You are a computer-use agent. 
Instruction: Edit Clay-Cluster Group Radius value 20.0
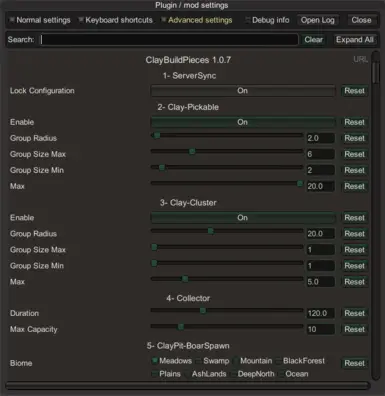(320, 234)
